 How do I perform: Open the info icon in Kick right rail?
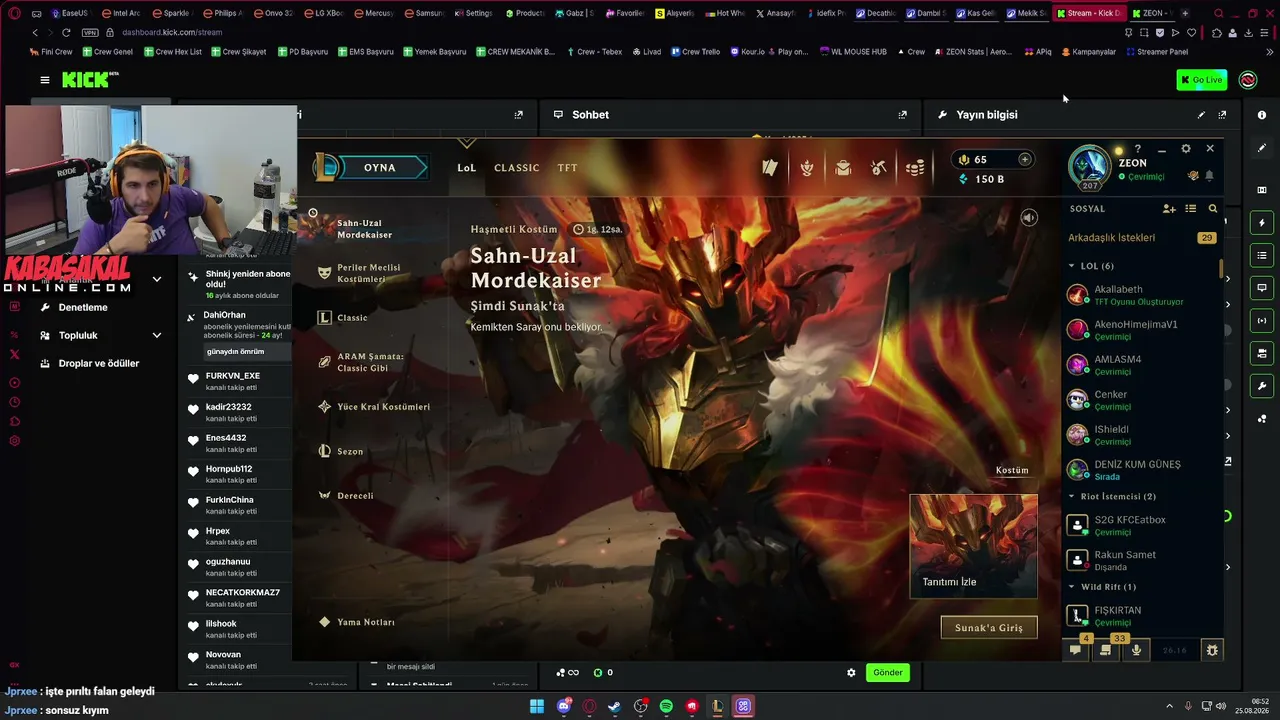(x=1262, y=115)
